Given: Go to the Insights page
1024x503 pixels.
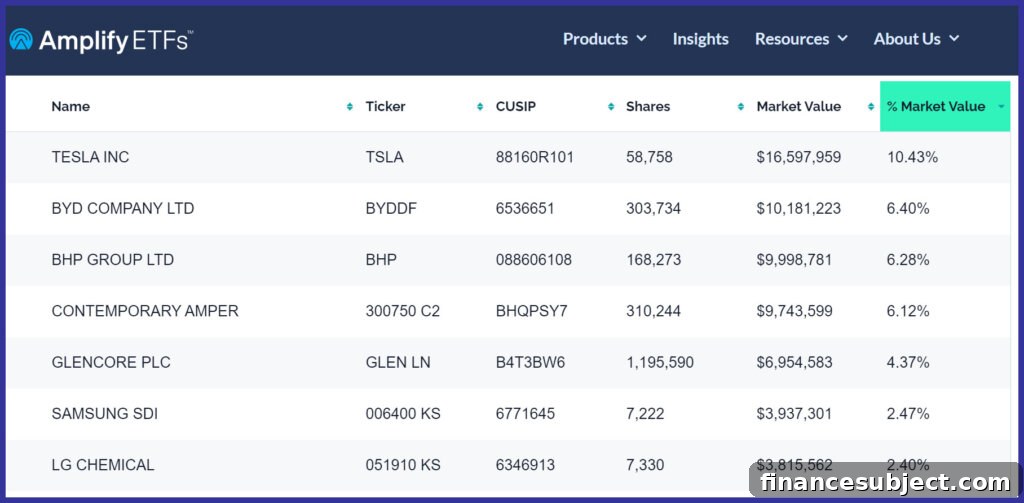Looking at the screenshot, I should click(x=701, y=39).
